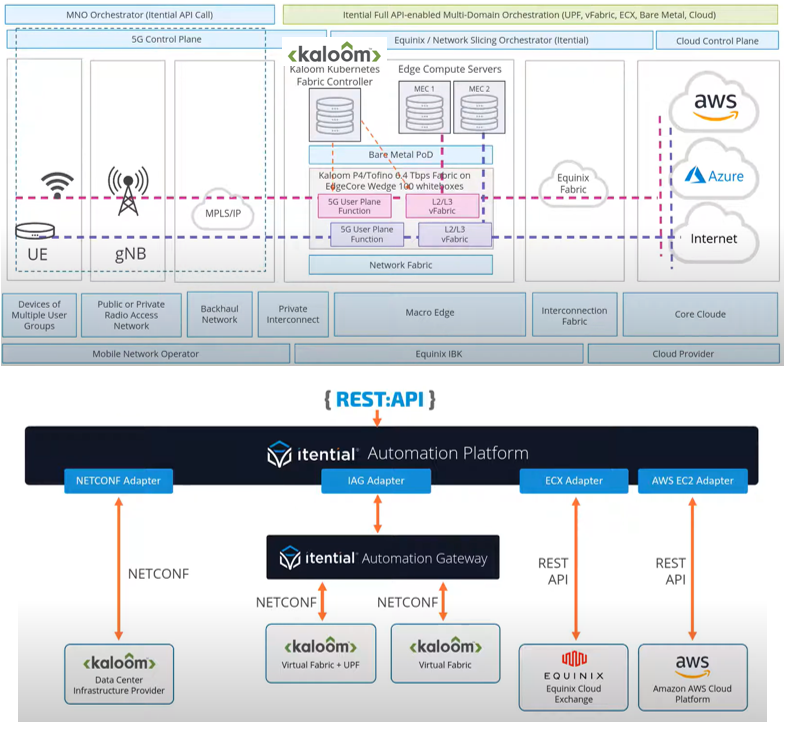Image resolution: width=789 pixels, height=729 pixels.
Task: Click the IAG Adapter button
Action: pyautogui.click(x=376, y=481)
